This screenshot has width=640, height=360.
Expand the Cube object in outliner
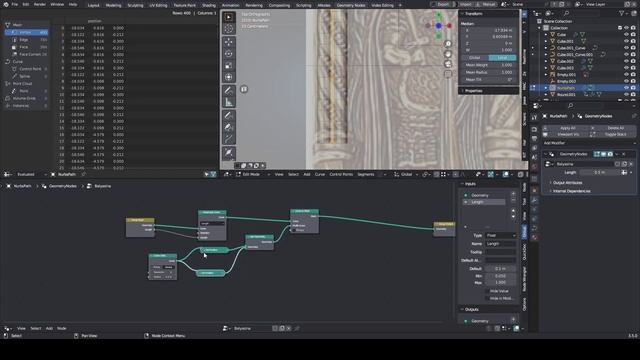click(546, 35)
